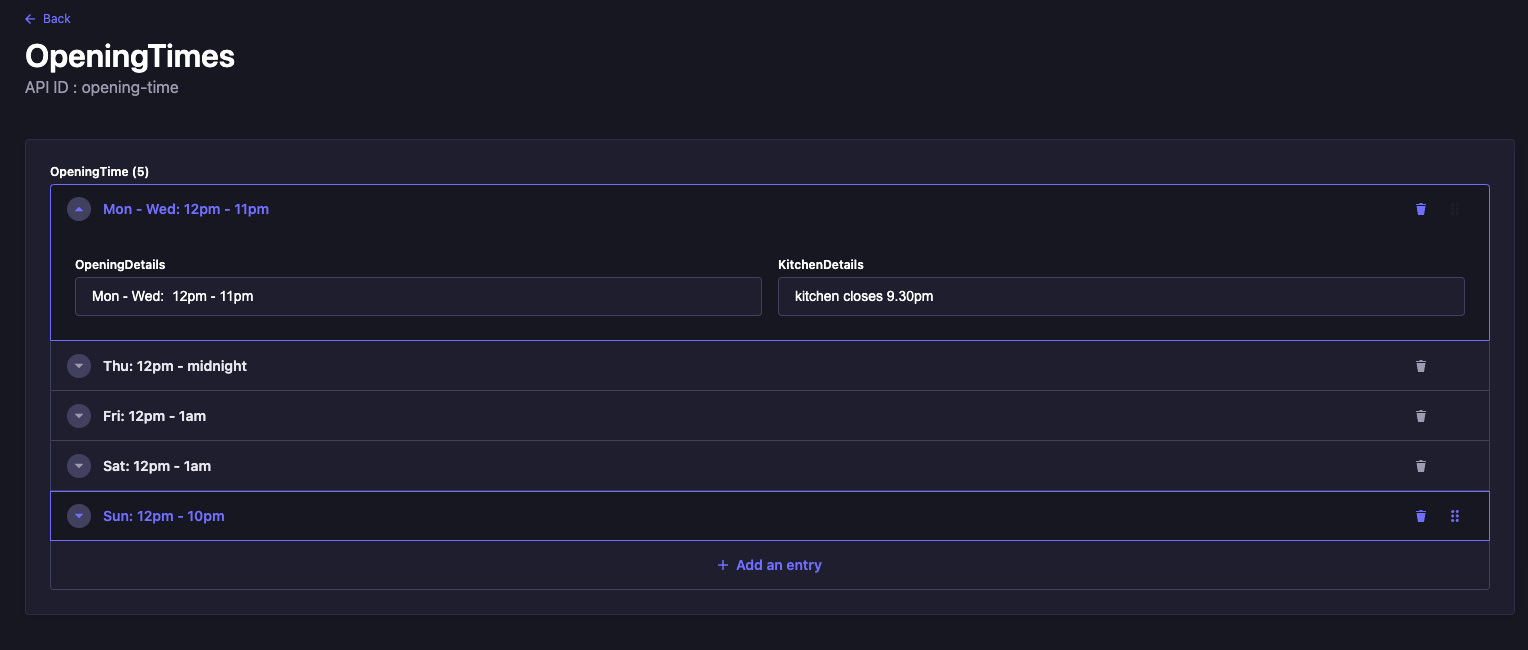Expand the Thu entry with its chevron
Viewport: 1528px width, 650px height.
tap(79, 366)
